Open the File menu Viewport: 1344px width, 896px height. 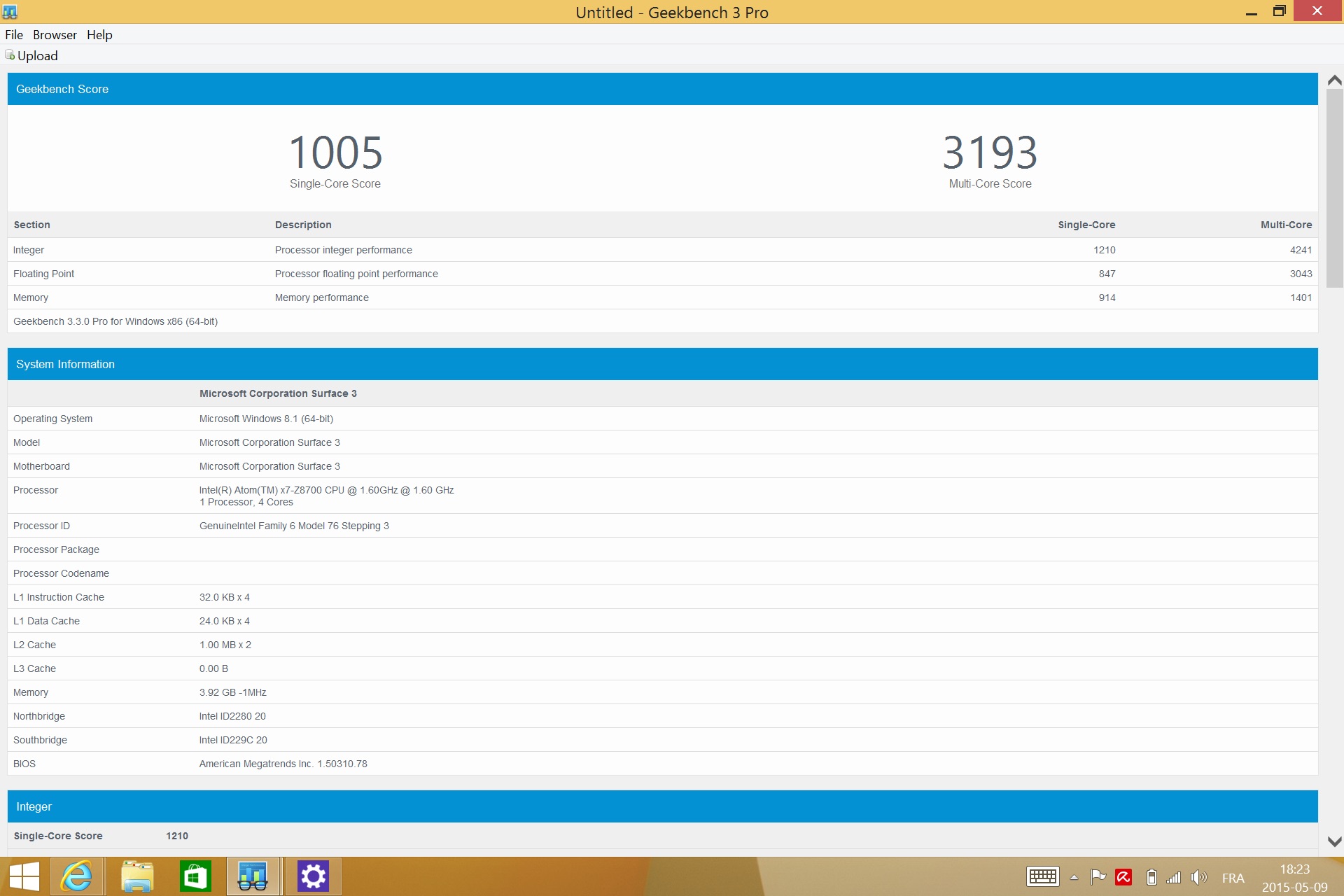[x=14, y=35]
